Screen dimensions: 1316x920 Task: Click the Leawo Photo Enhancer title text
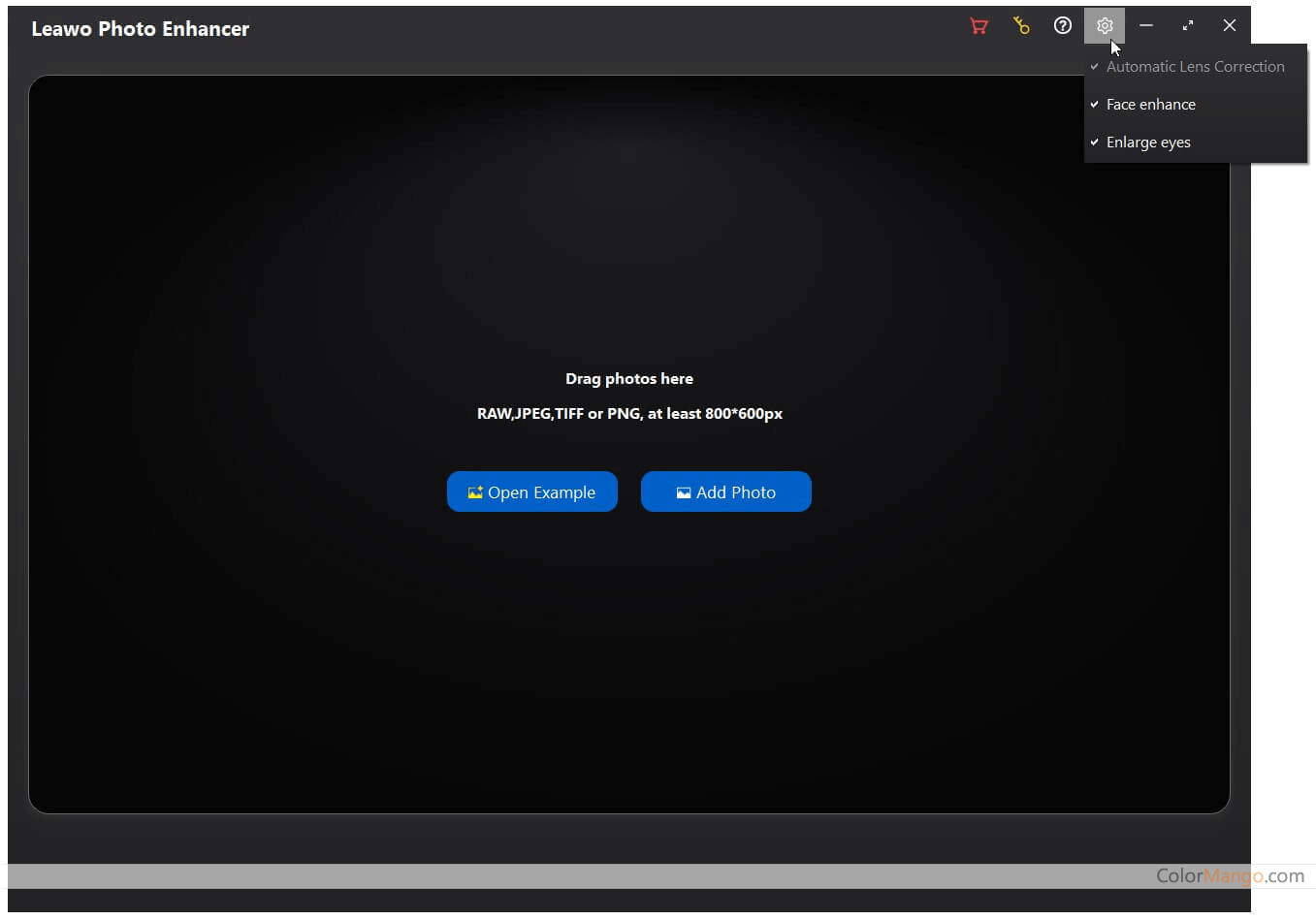[141, 29]
